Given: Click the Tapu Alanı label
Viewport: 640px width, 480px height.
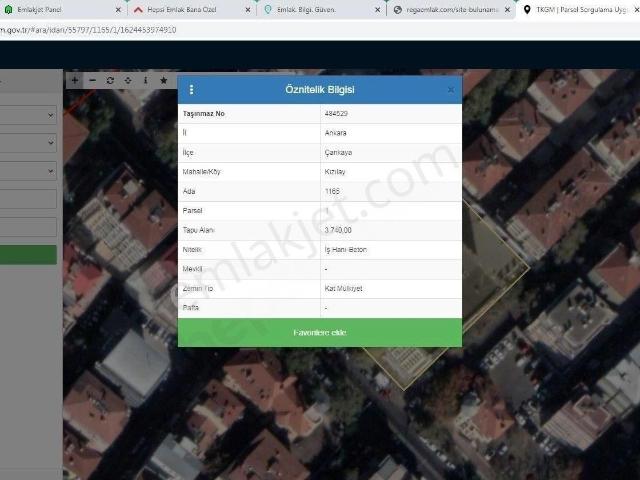Looking at the screenshot, I should [198, 230].
